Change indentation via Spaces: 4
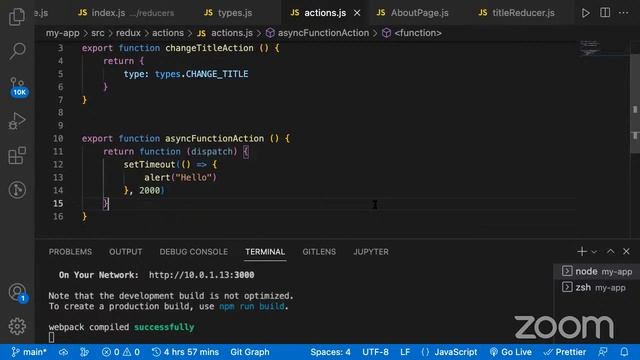The image size is (640, 360). tap(330, 352)
